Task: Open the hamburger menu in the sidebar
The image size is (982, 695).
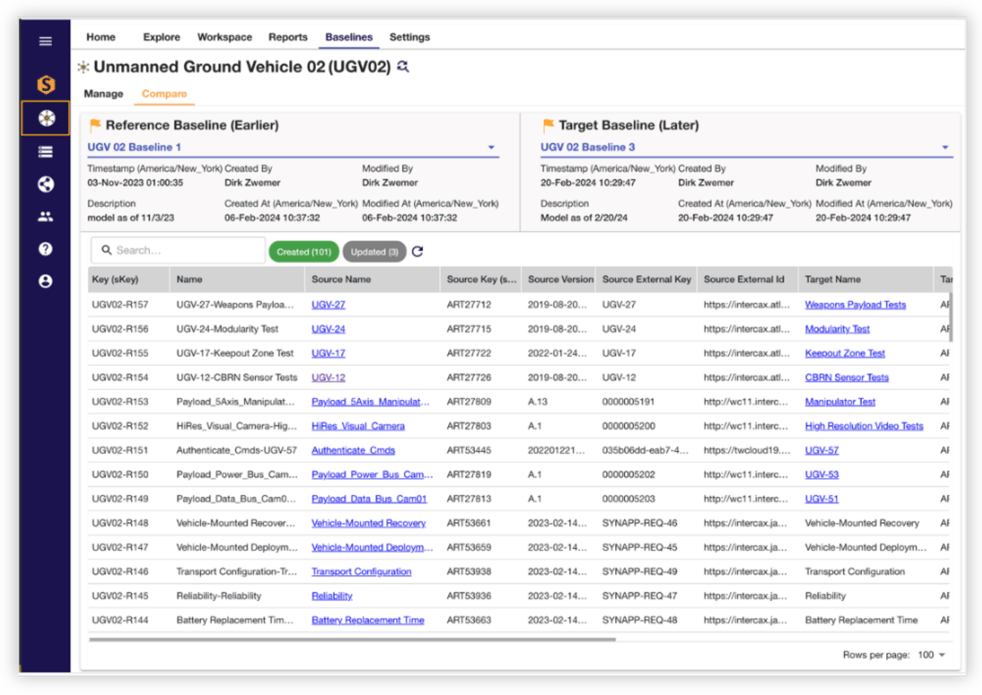Action: point(45,41)
